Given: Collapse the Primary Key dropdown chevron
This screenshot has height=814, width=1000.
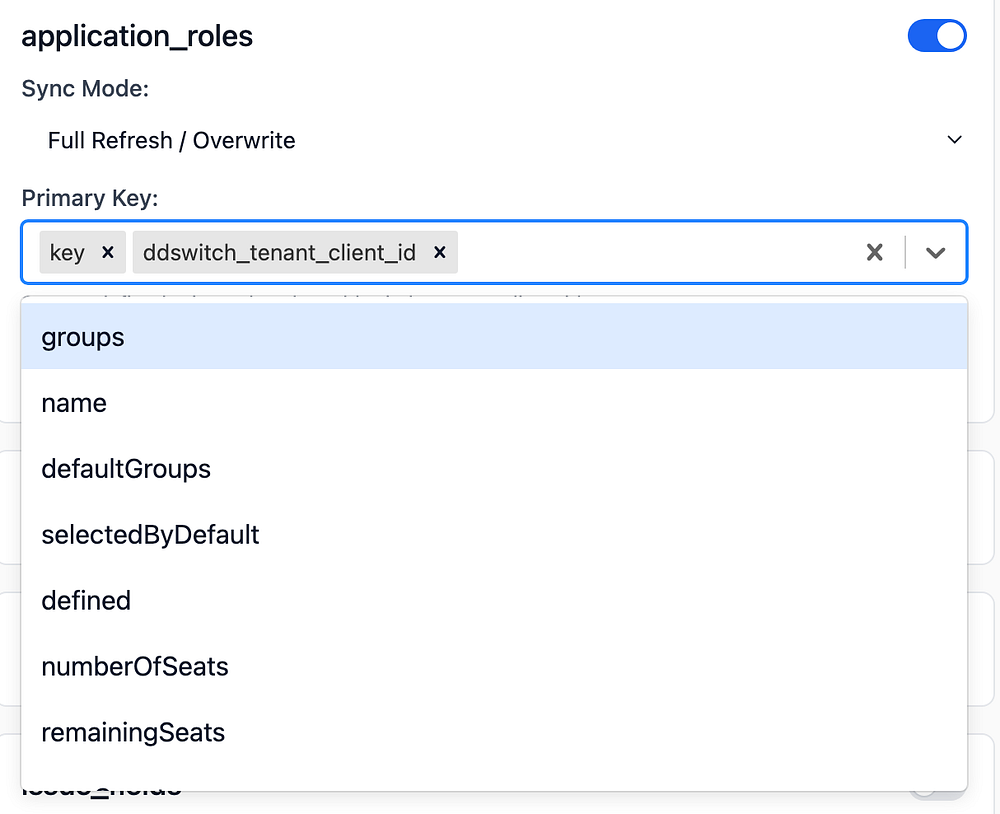Looking at the screenshot, I should click(935, 253).
